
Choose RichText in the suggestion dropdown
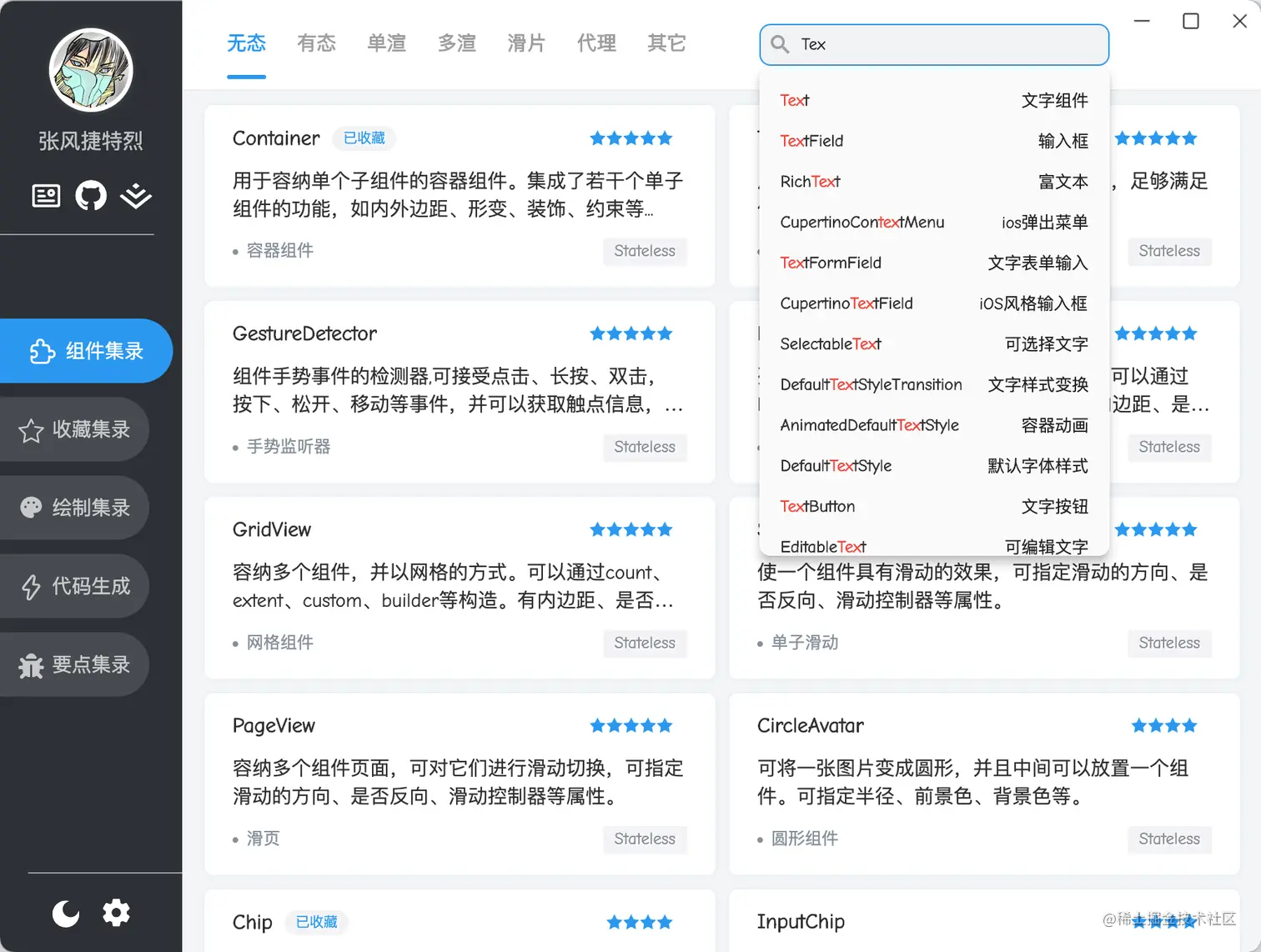[809, 182]
